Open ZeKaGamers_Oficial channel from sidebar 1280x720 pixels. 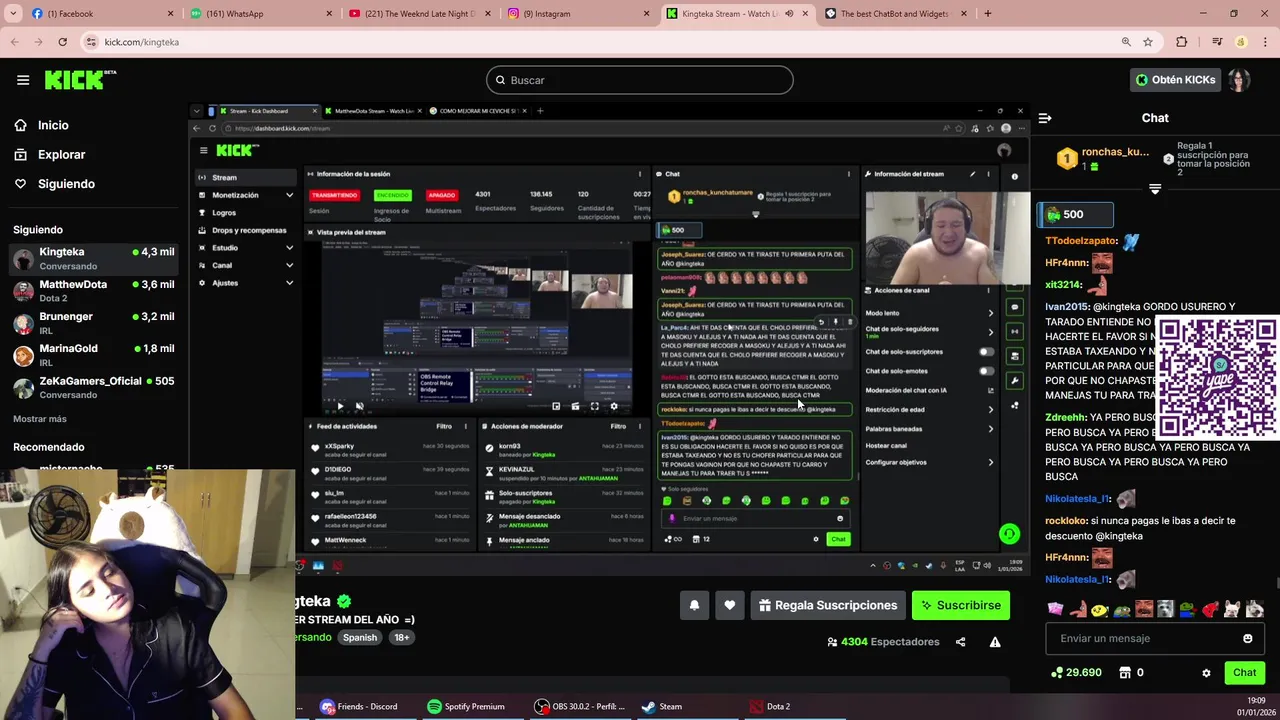94,387
